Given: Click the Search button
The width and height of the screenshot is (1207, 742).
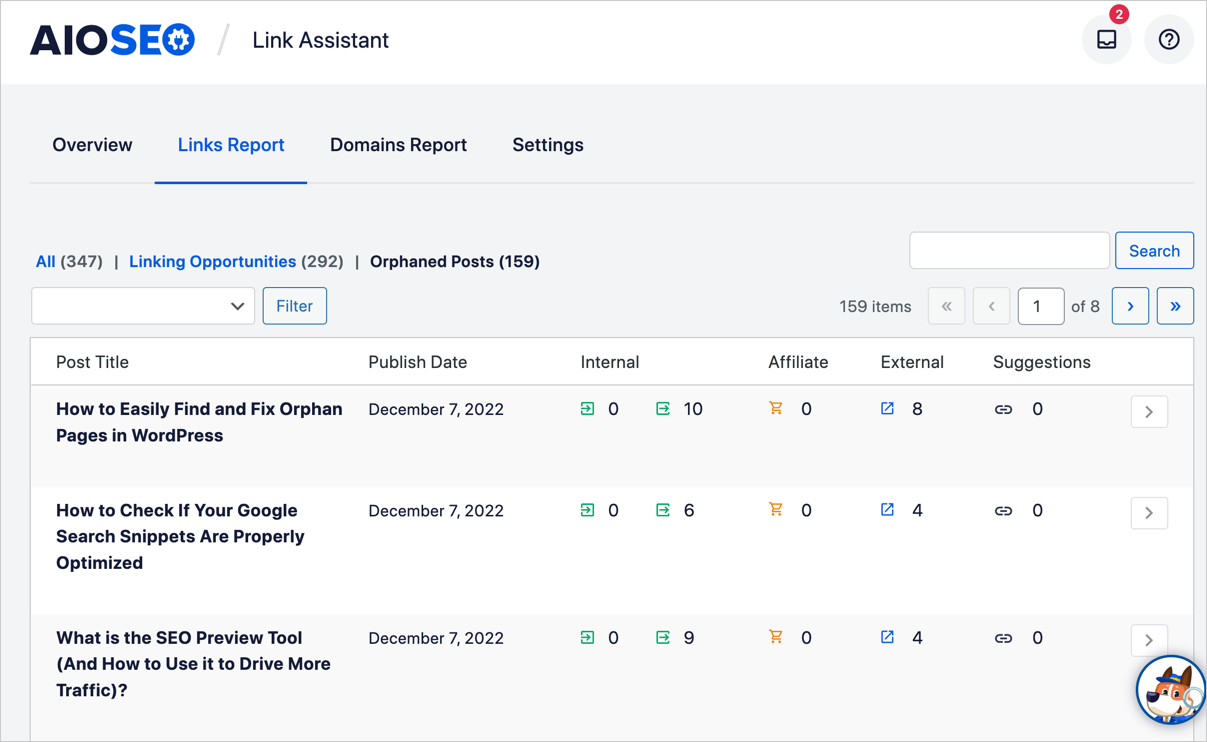Looking at the screenshot, I should [1154, 251].
